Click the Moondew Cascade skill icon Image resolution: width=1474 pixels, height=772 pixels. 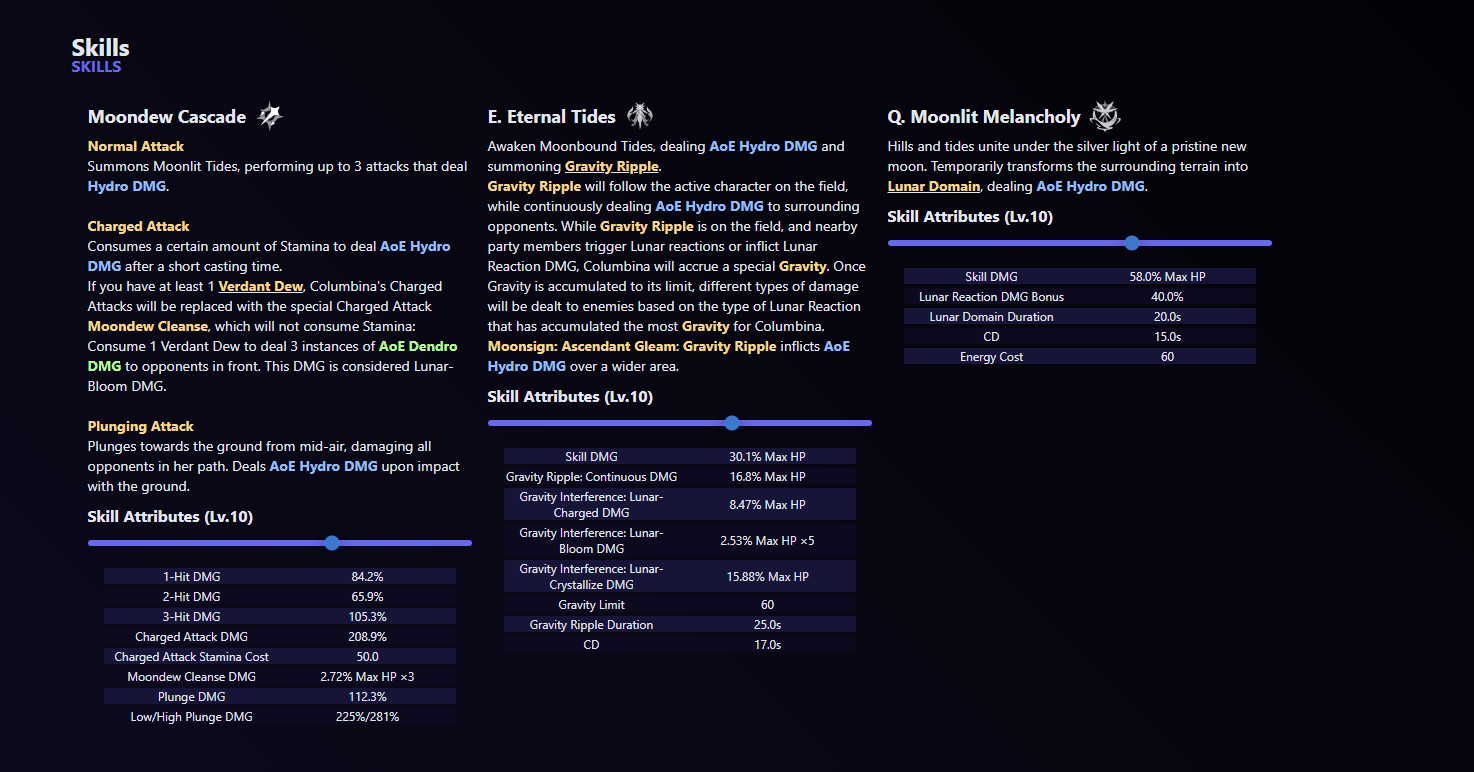[270, 117]
